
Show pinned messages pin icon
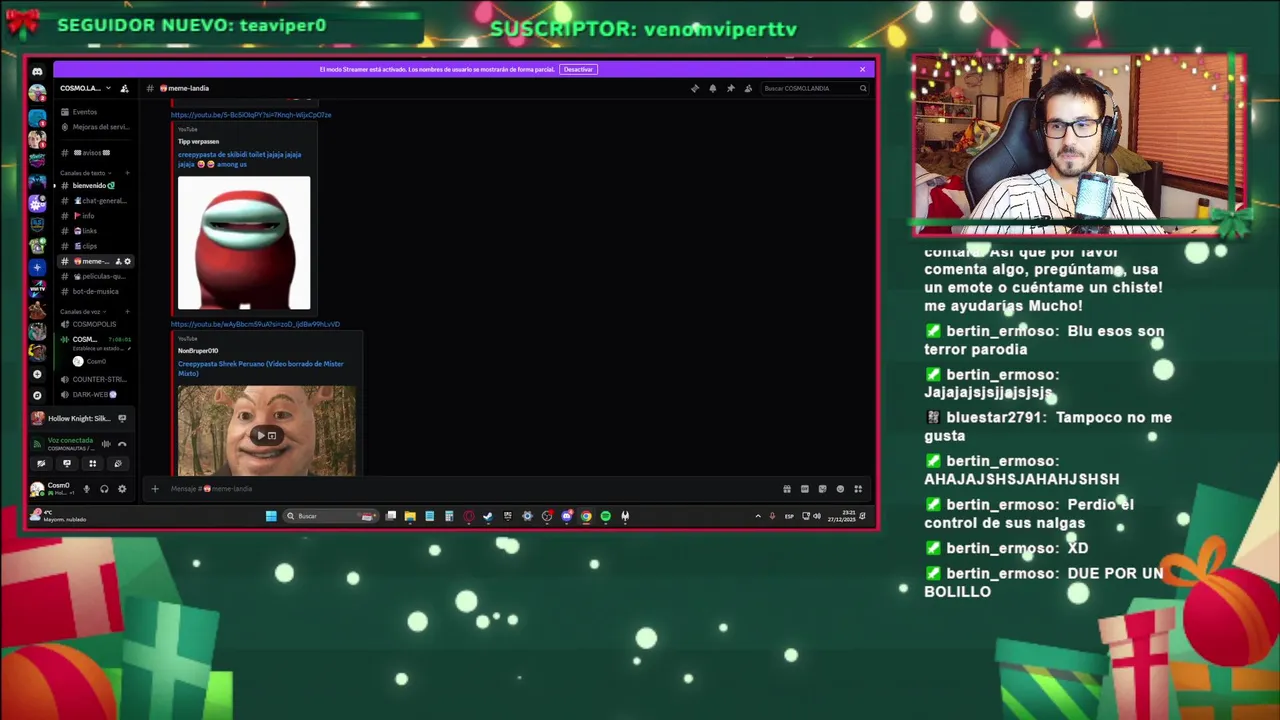click(x=731, y=88)
